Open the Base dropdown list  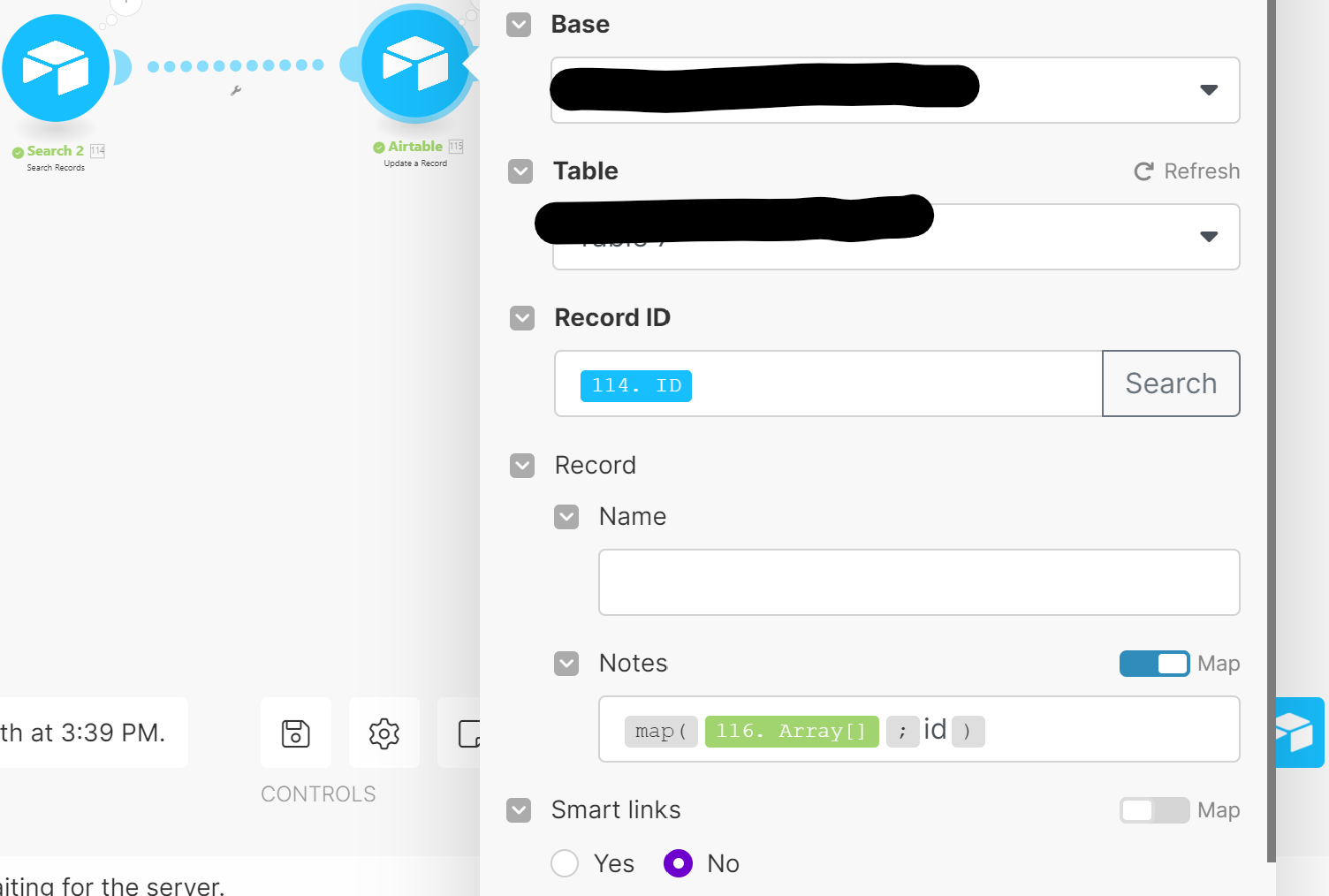895,90
